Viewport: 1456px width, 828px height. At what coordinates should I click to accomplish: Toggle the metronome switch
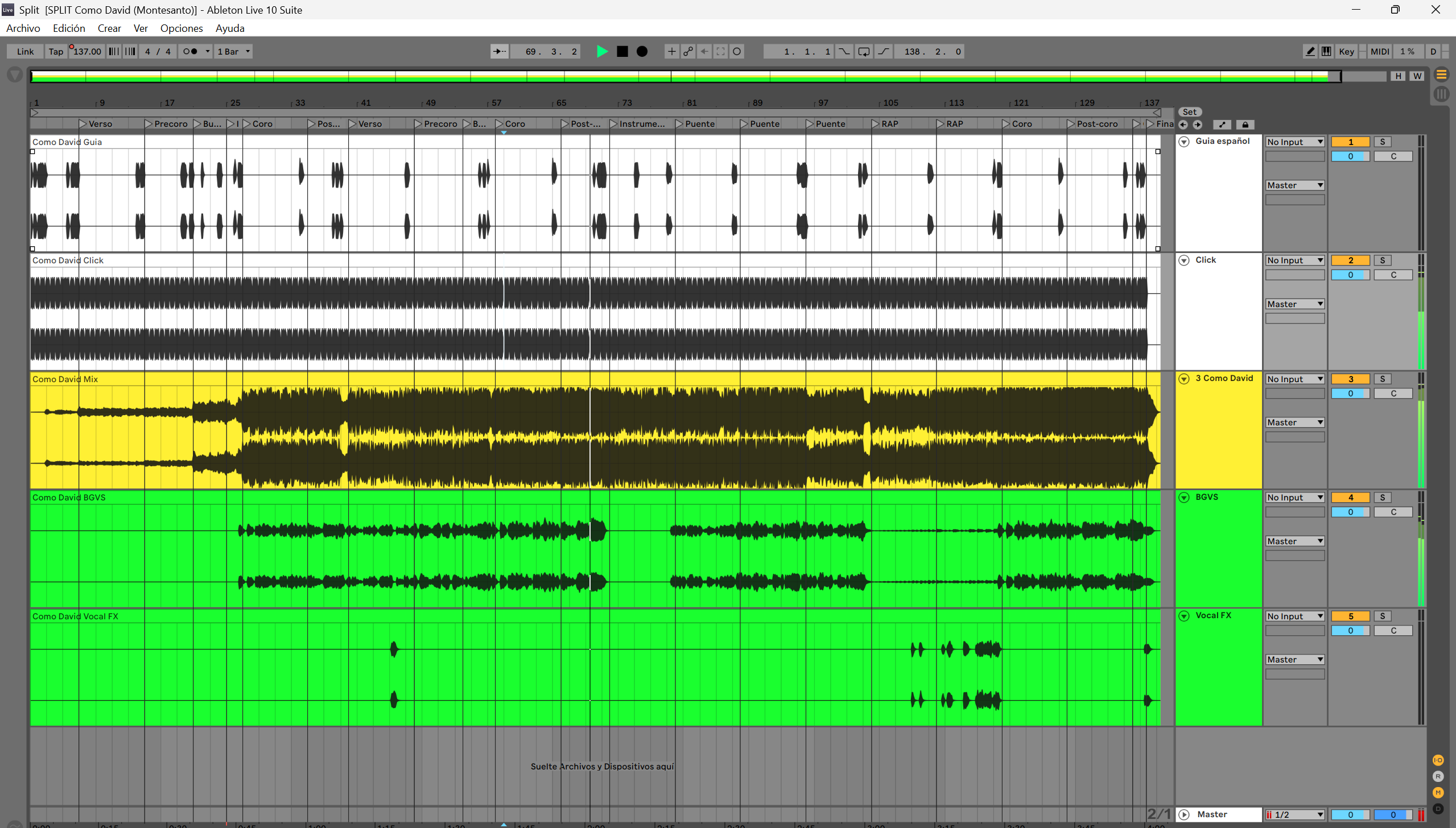pyautogui.click(x=191, y=51)
